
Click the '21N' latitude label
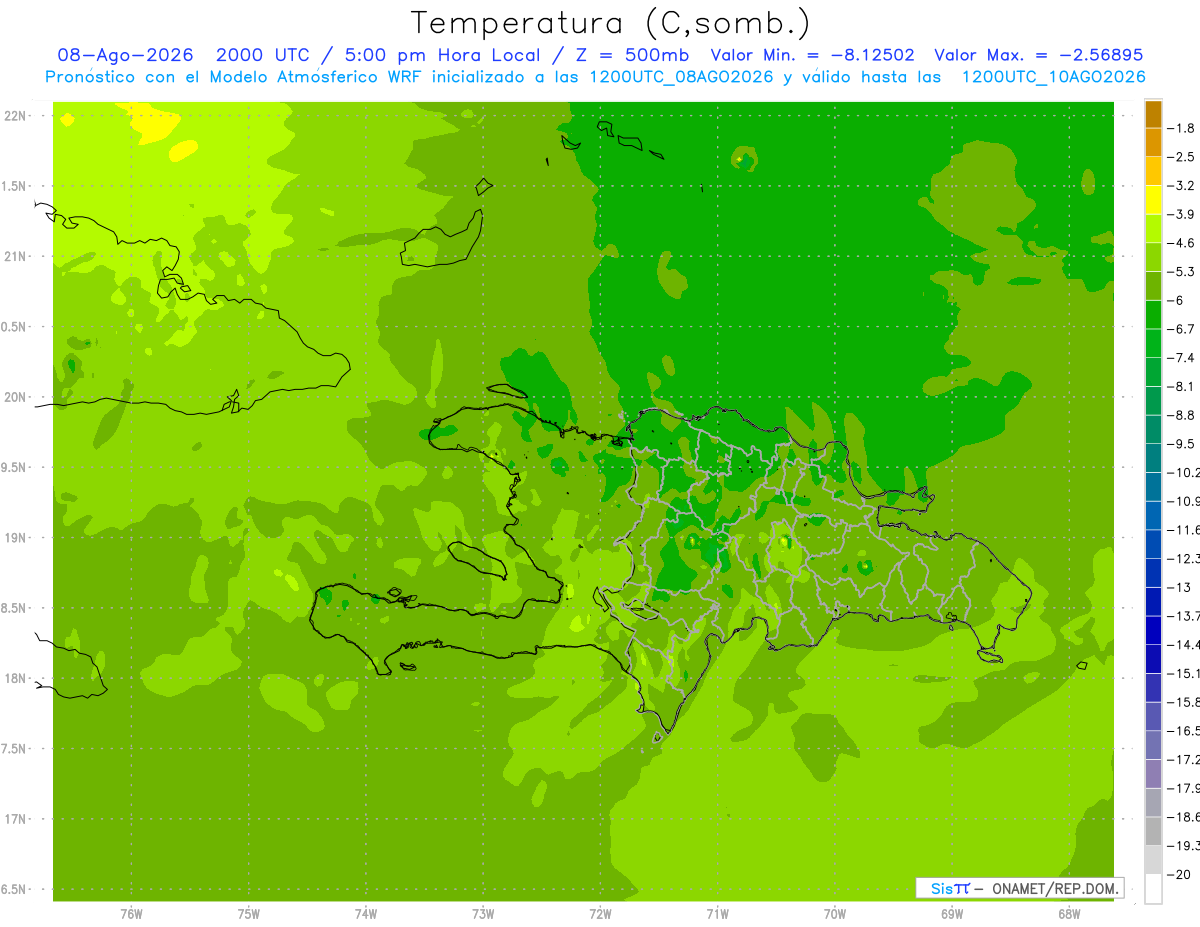tap(15, 256)
